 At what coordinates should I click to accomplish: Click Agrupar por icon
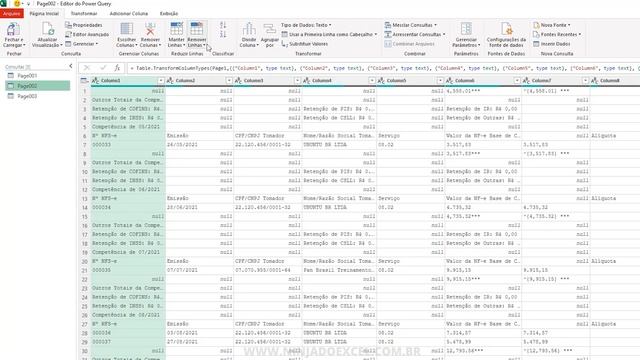tap(269, 29)
